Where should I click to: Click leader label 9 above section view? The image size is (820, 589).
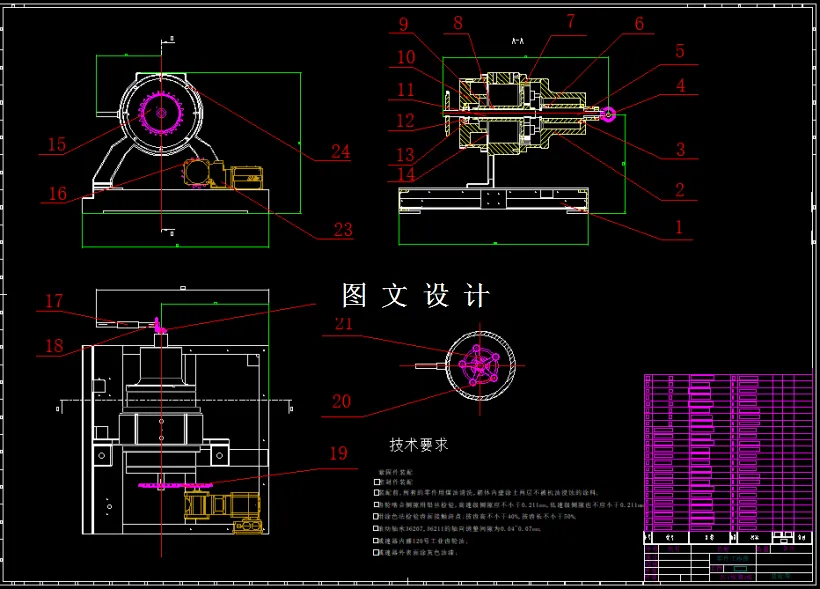pyautogui.click(x=404, y=22)
